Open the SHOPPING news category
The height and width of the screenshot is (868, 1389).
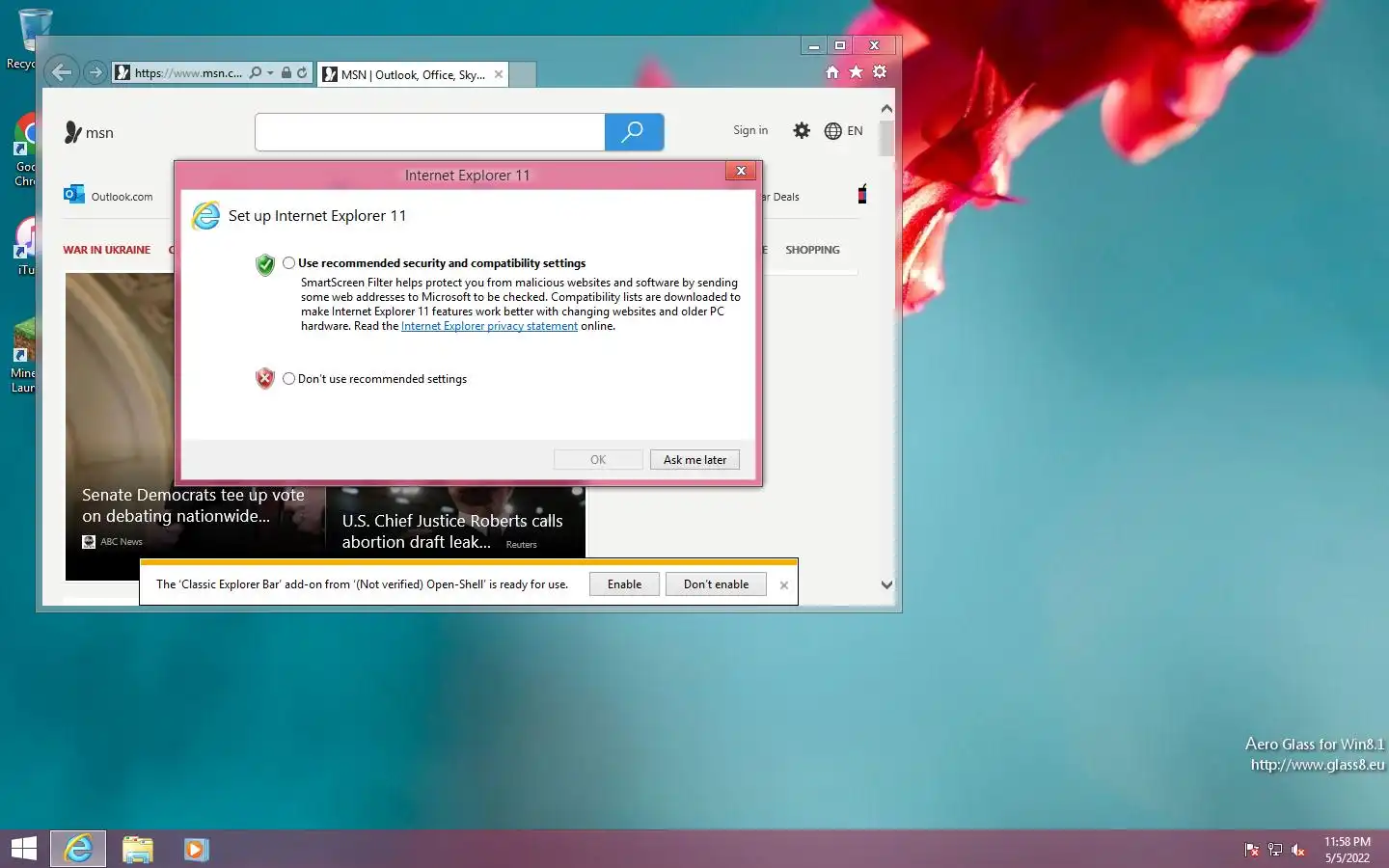pos(812,250)
